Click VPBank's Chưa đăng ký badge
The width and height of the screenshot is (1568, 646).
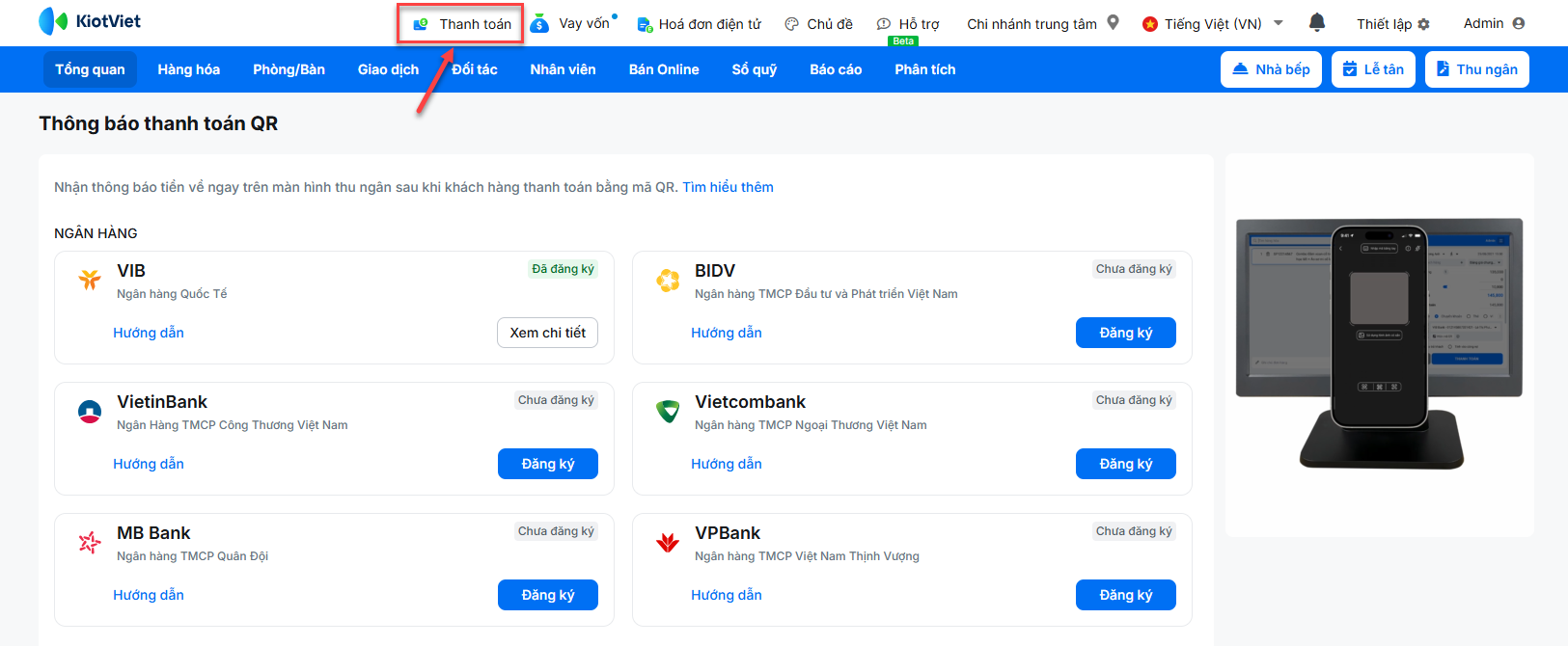(1134, 531)
